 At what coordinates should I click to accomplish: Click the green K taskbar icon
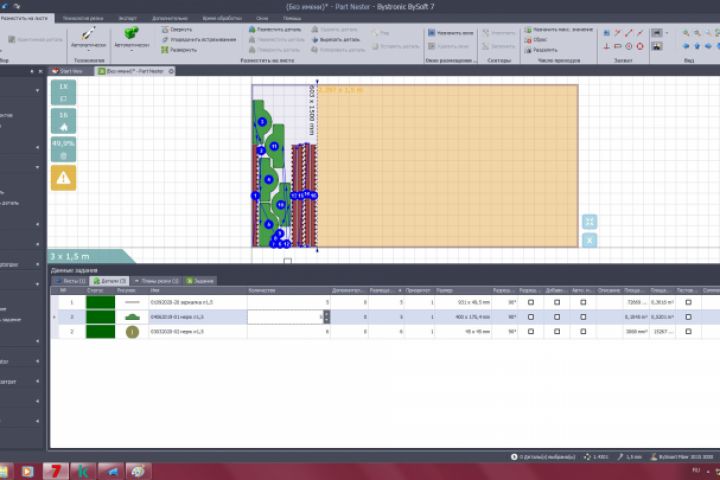tap(83, 471)
